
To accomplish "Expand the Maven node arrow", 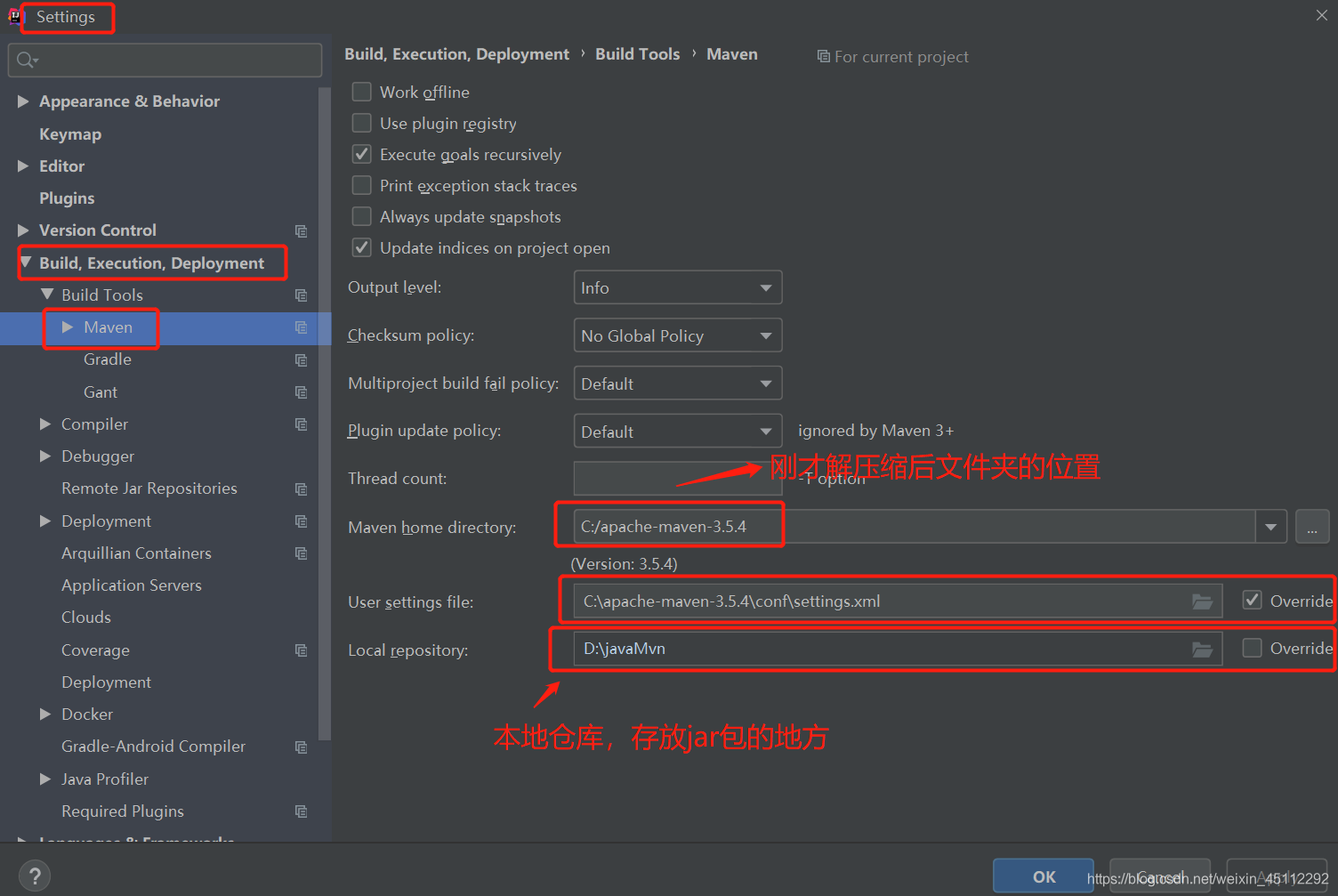I will [68, 327].
